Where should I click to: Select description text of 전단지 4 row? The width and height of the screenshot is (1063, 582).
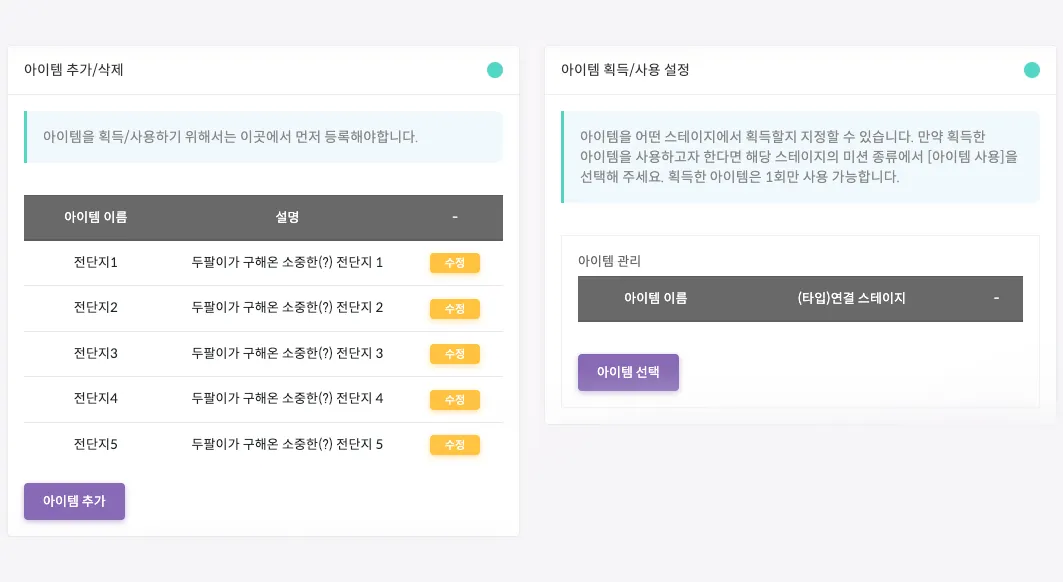pyautogui.click(x=287, y=399)
